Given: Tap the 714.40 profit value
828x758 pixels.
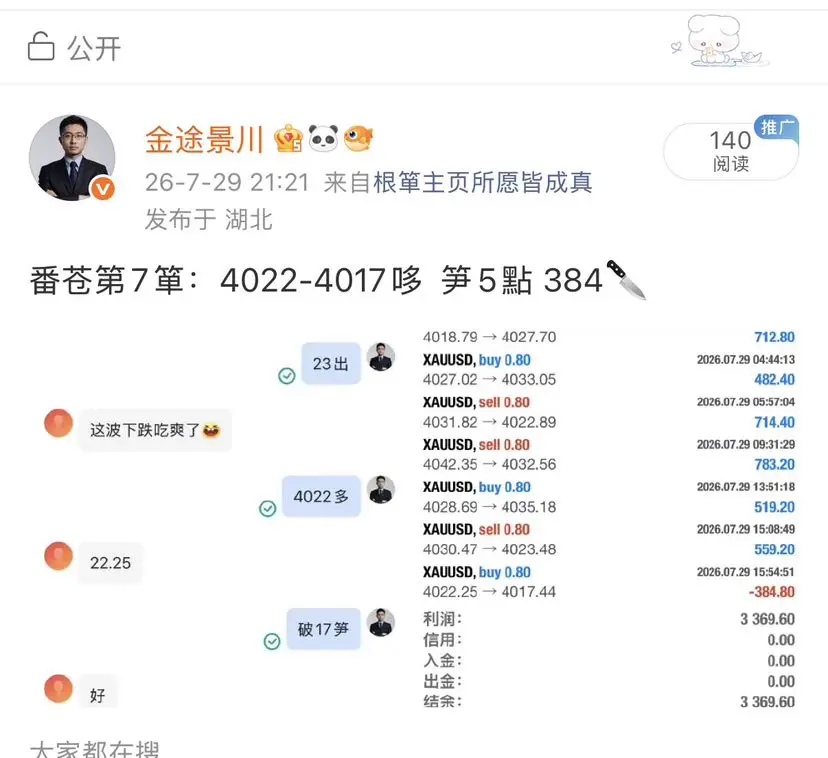Looking at the screenshot, I should pyautogui.click(x=774, y=422).
